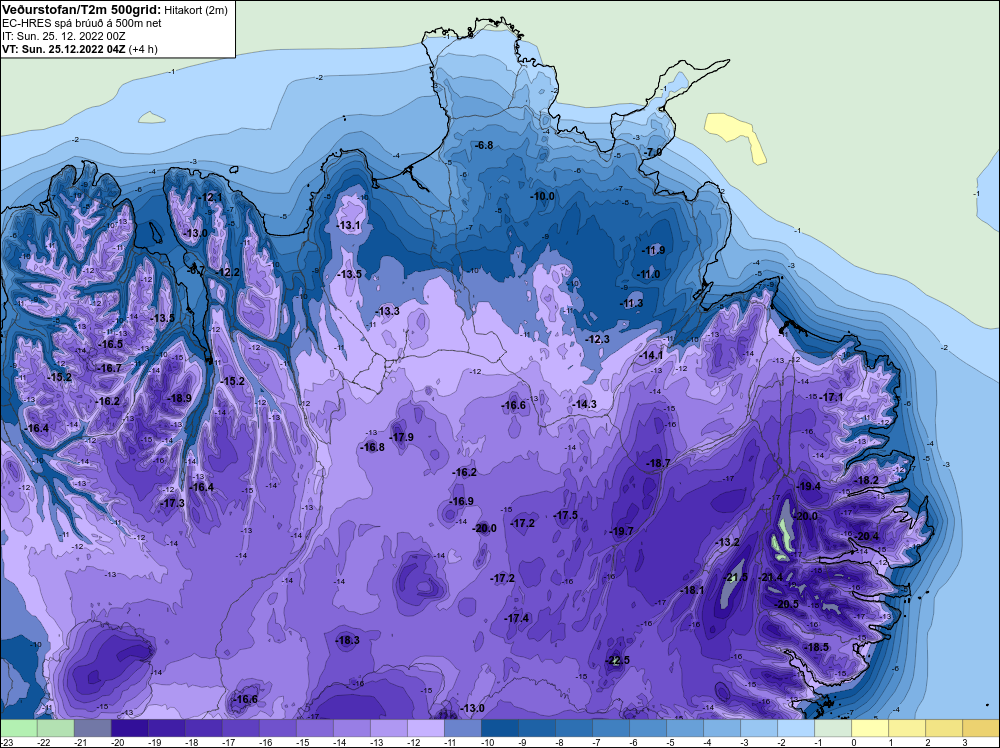This screenshot has width=1000, height=748.
Task: Pick the pale yellow legend swatch labeled 0
Action: [869, 728]
